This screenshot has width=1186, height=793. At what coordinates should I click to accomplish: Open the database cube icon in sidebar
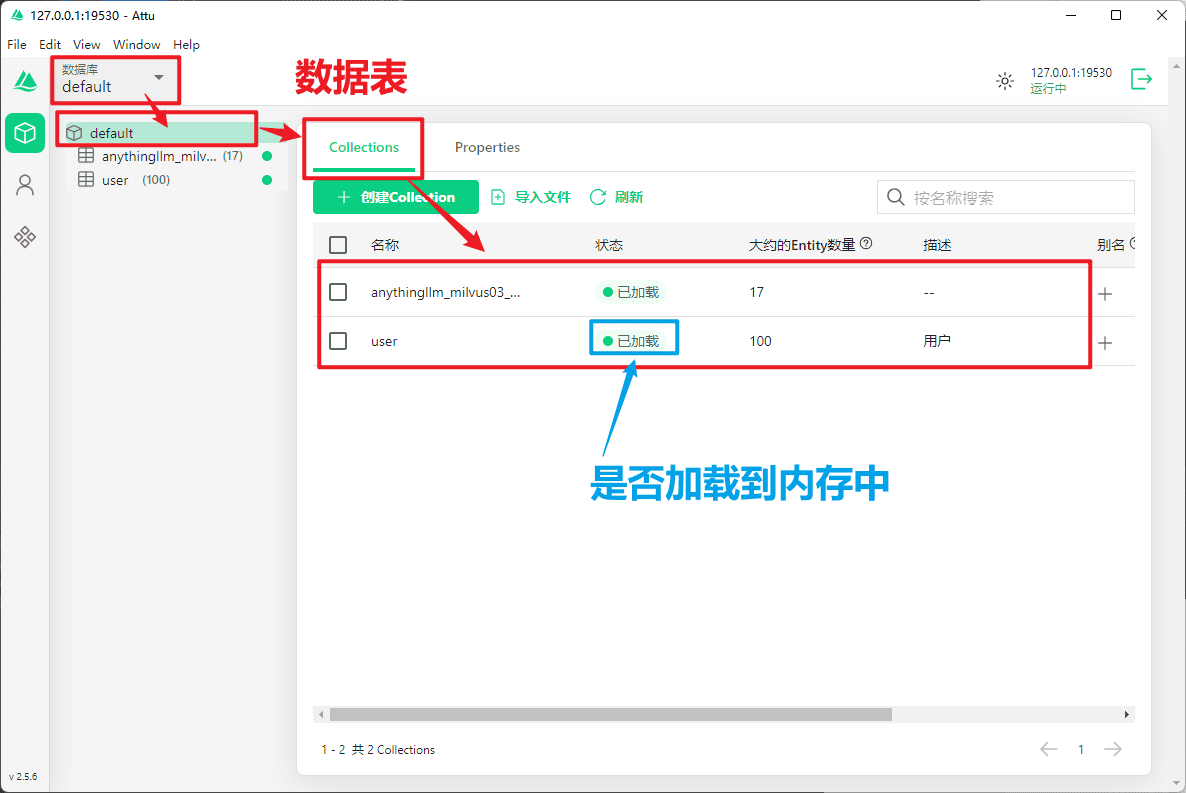point(25,133)
